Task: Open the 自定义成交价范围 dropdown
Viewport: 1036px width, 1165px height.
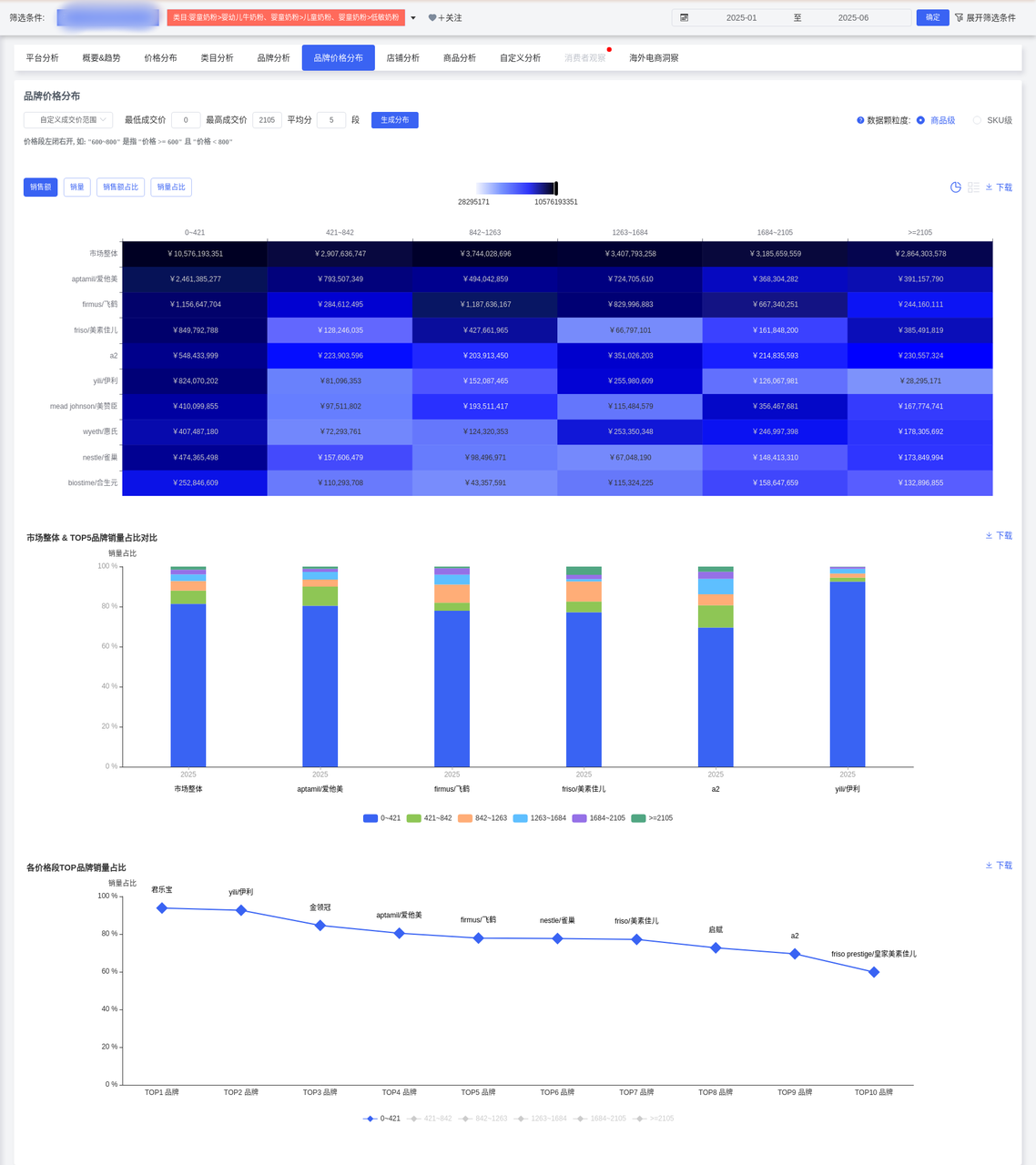Action: point(68,120)
